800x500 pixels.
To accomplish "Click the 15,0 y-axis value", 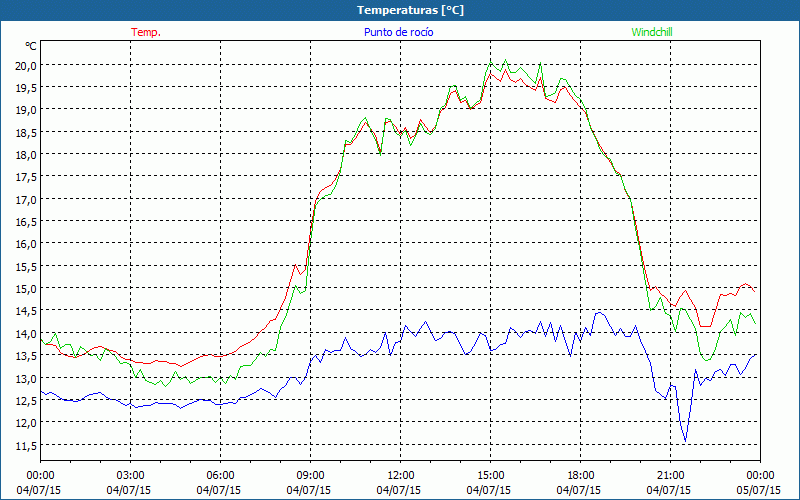I will tap(25, 289).
